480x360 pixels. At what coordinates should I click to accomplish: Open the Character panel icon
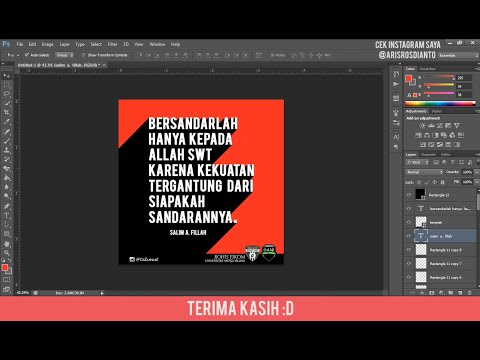pos(396,137)
